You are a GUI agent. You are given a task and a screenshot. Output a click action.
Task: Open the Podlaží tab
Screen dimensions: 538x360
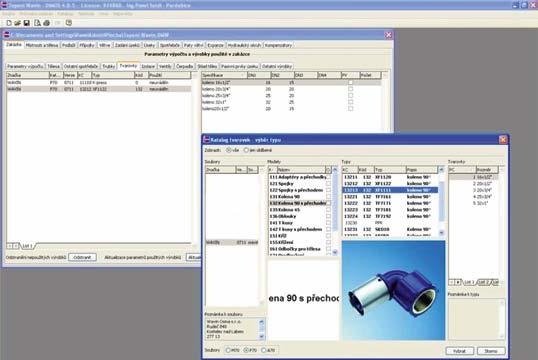(x=69, y=45)
